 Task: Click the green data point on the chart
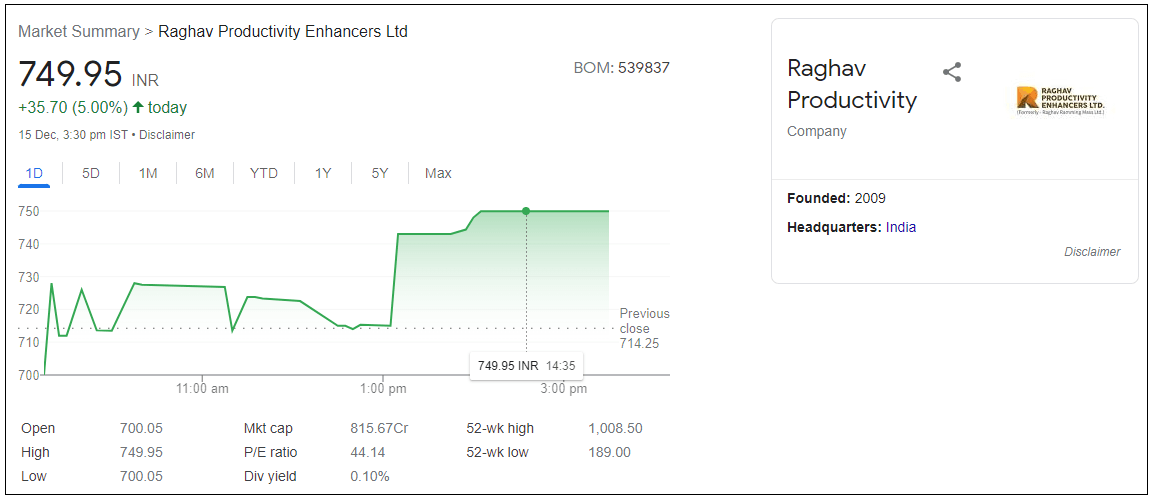526,211
